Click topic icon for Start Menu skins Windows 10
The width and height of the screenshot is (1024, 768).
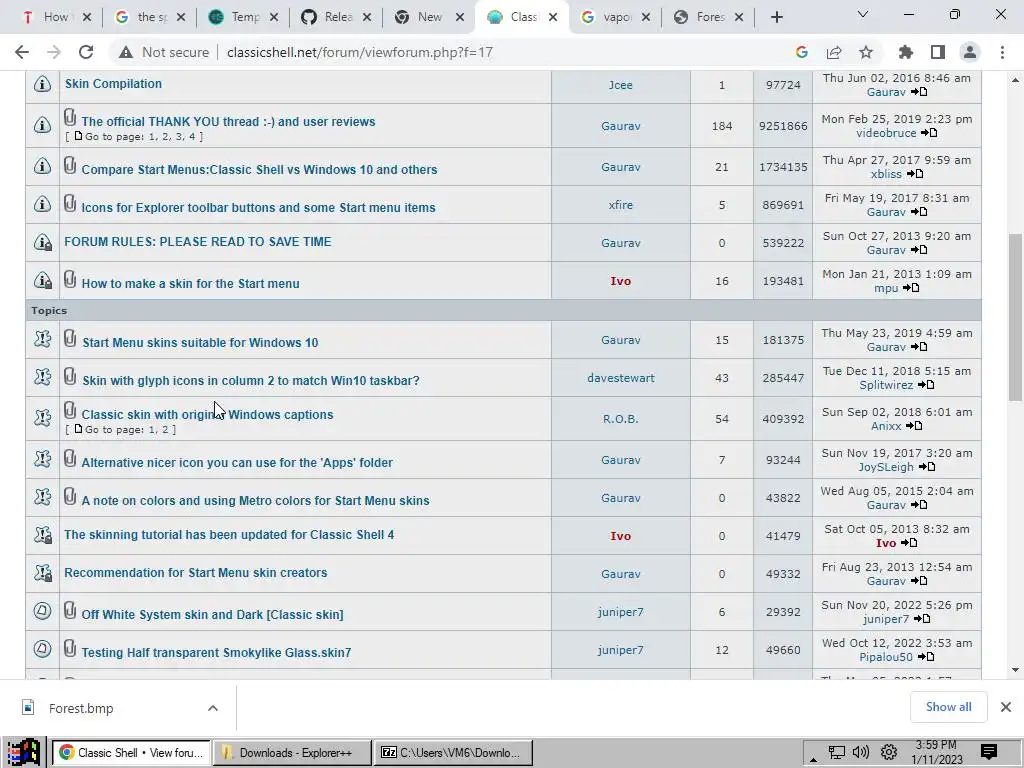click(x=42, y=338)
